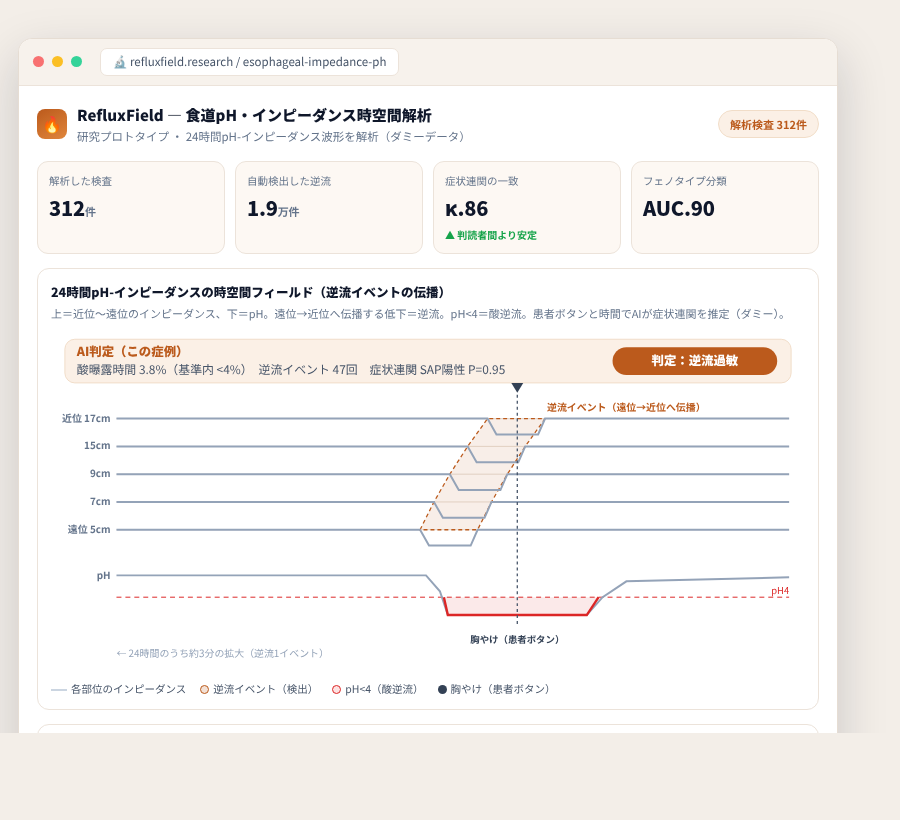The image size is (900, 820).
Task: Click the green maximize window dot
Action: [x=76, y=61]
